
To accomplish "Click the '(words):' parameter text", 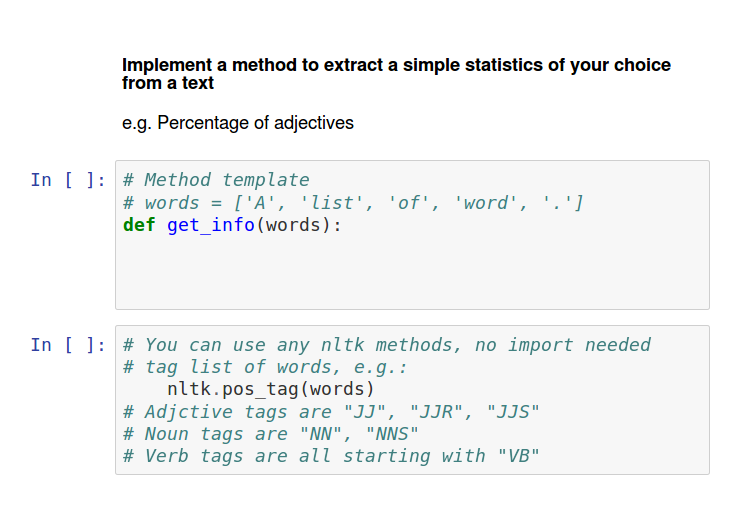I will (299, 225).
